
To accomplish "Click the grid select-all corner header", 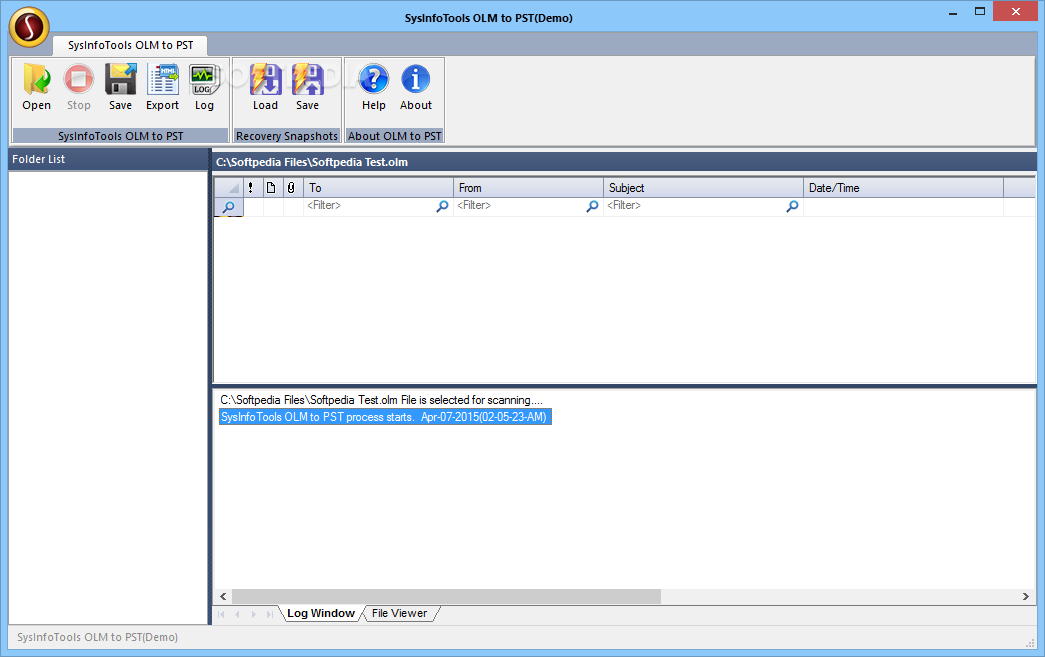I will tap(229, 188).
